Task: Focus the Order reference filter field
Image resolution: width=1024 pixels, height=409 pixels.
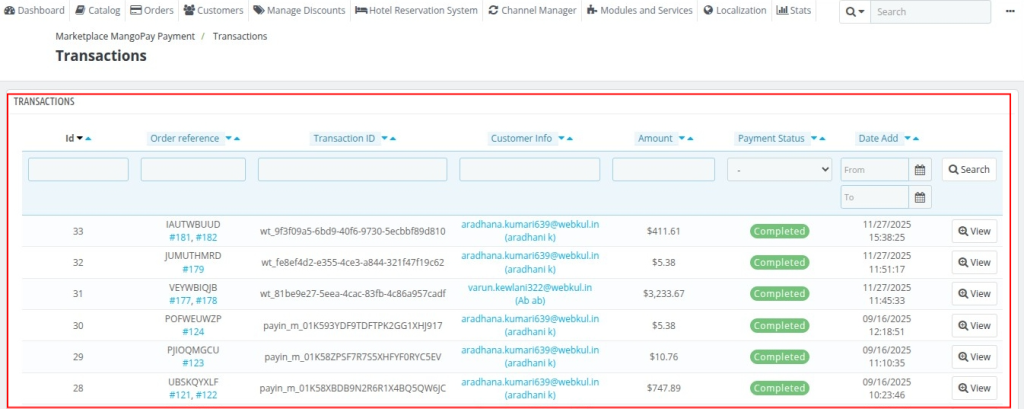Action: click(193, 169)
